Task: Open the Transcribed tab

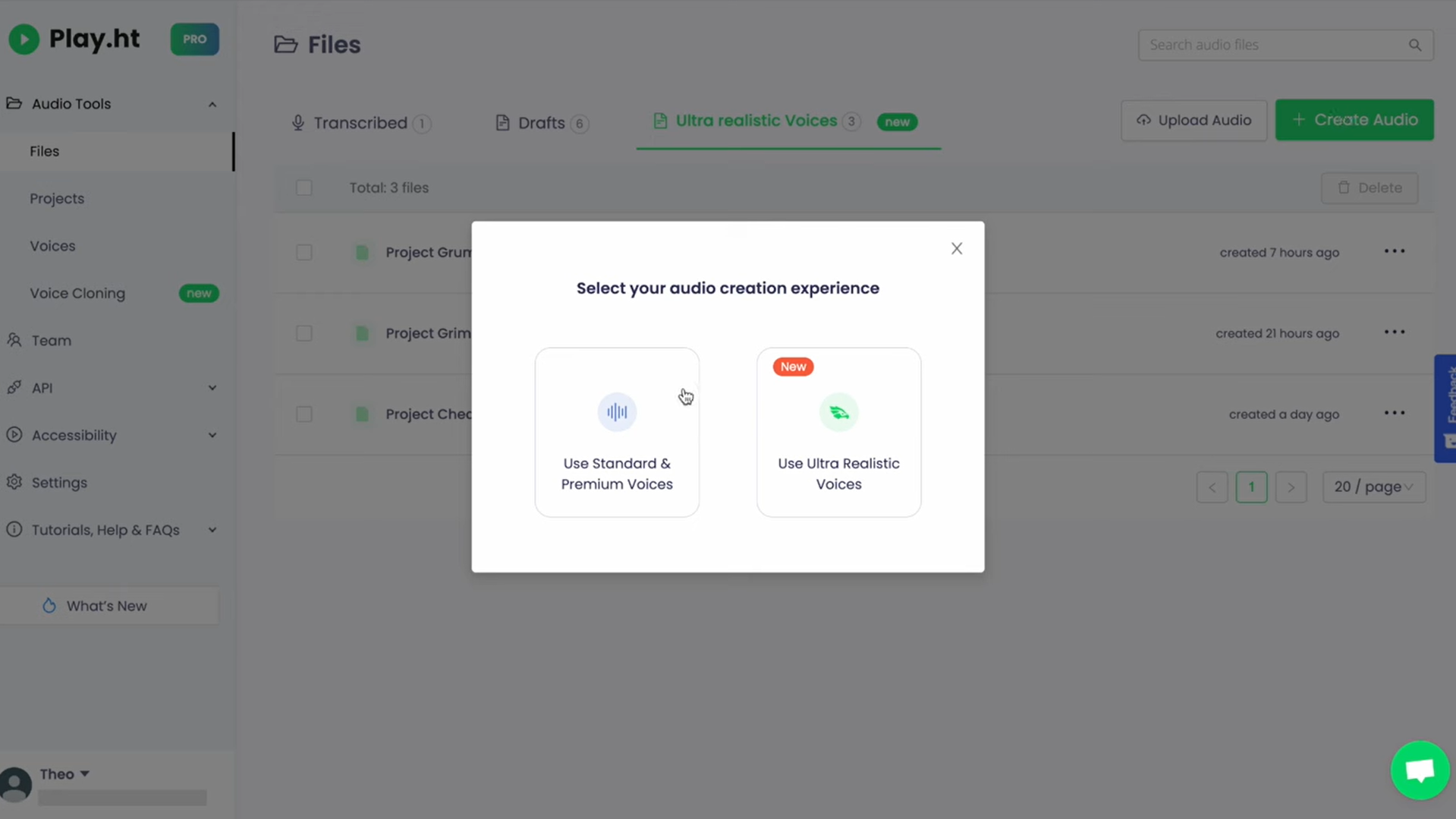Action: point(360,122)
